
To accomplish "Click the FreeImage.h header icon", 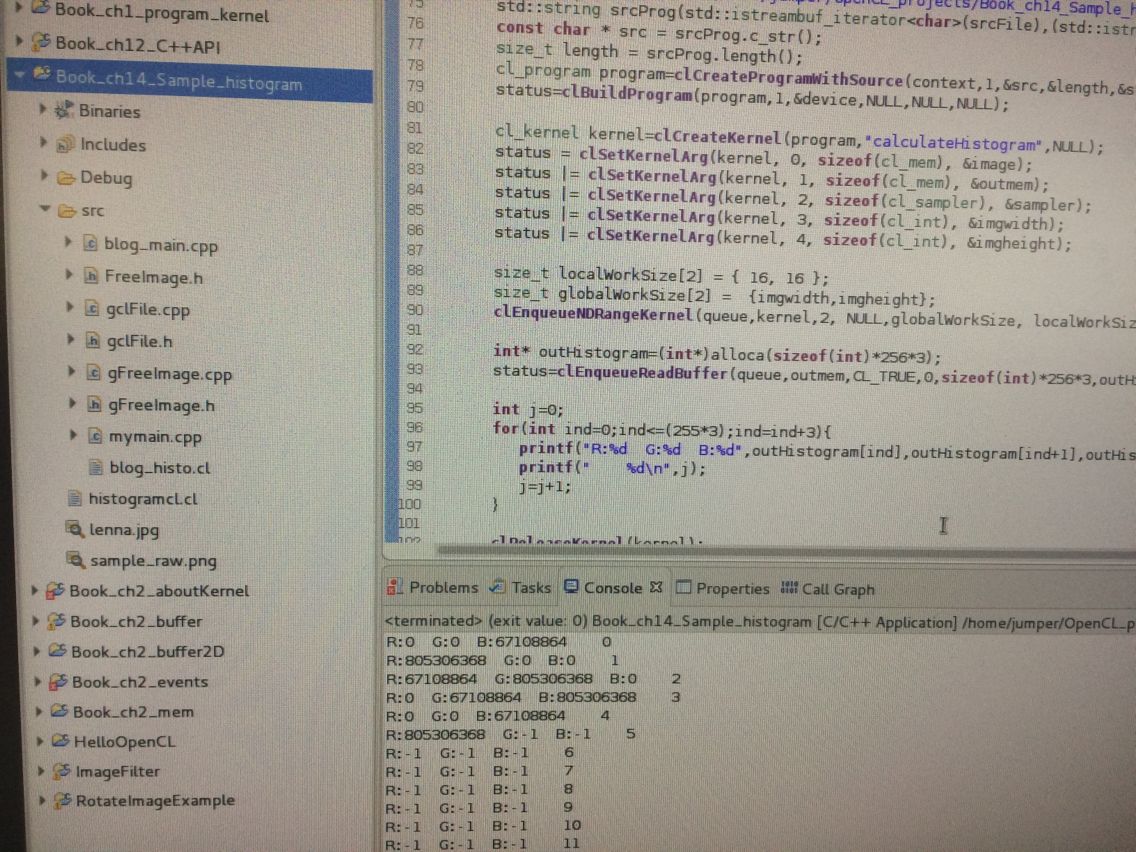I will click(91, 276).
